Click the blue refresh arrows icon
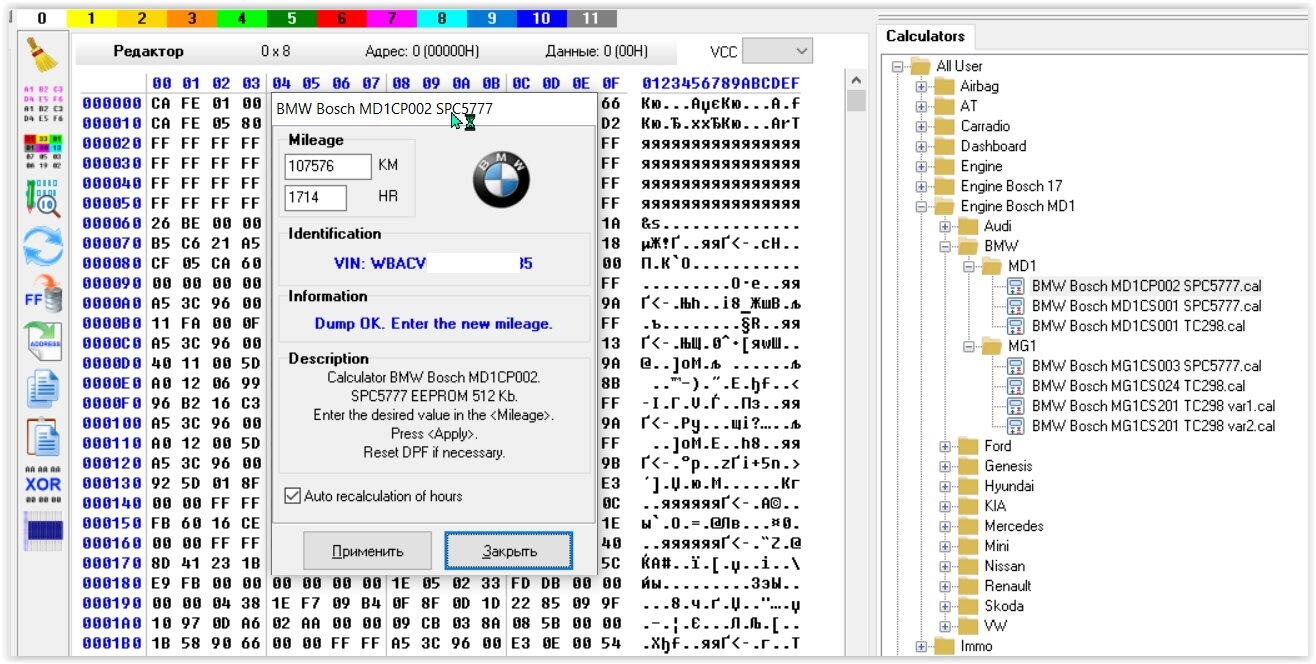 click(43, 245)
